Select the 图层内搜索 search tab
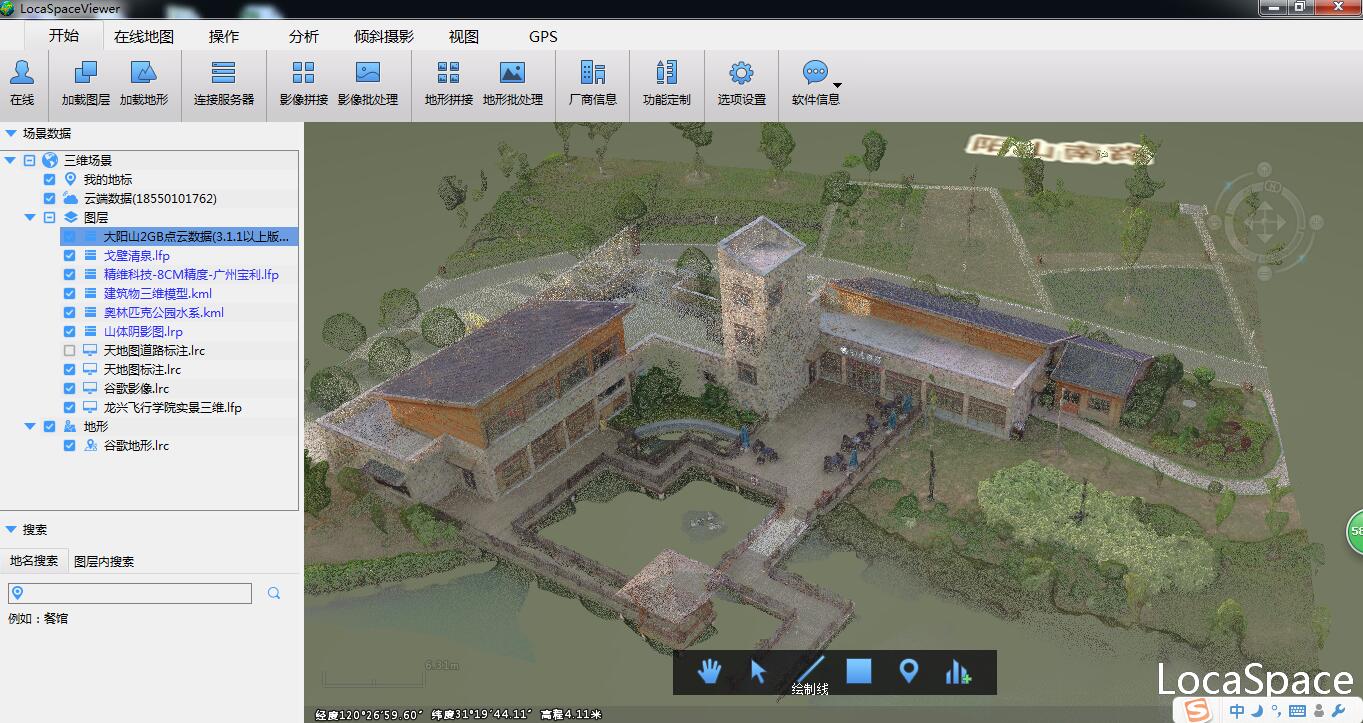Viewport: 1363px width, 723px height. click(x=104, y=561)
